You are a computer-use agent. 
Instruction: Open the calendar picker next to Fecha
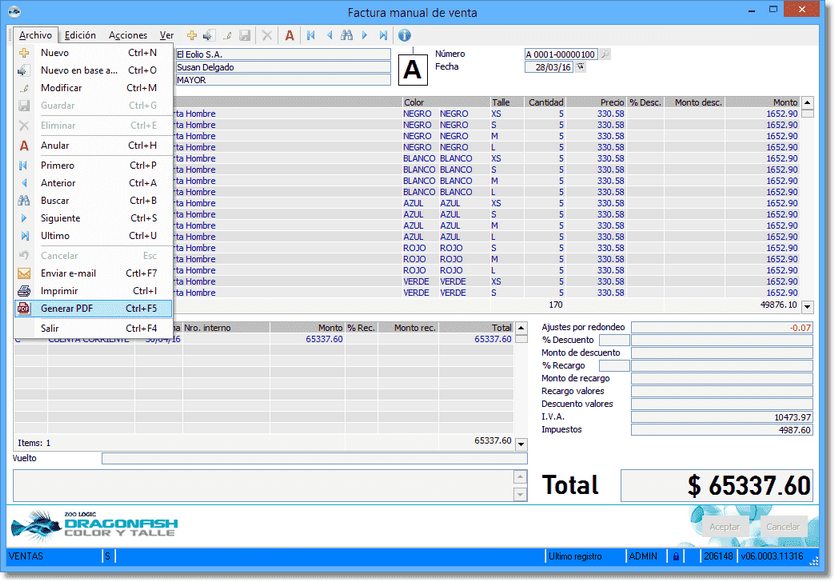coord(580,67)
